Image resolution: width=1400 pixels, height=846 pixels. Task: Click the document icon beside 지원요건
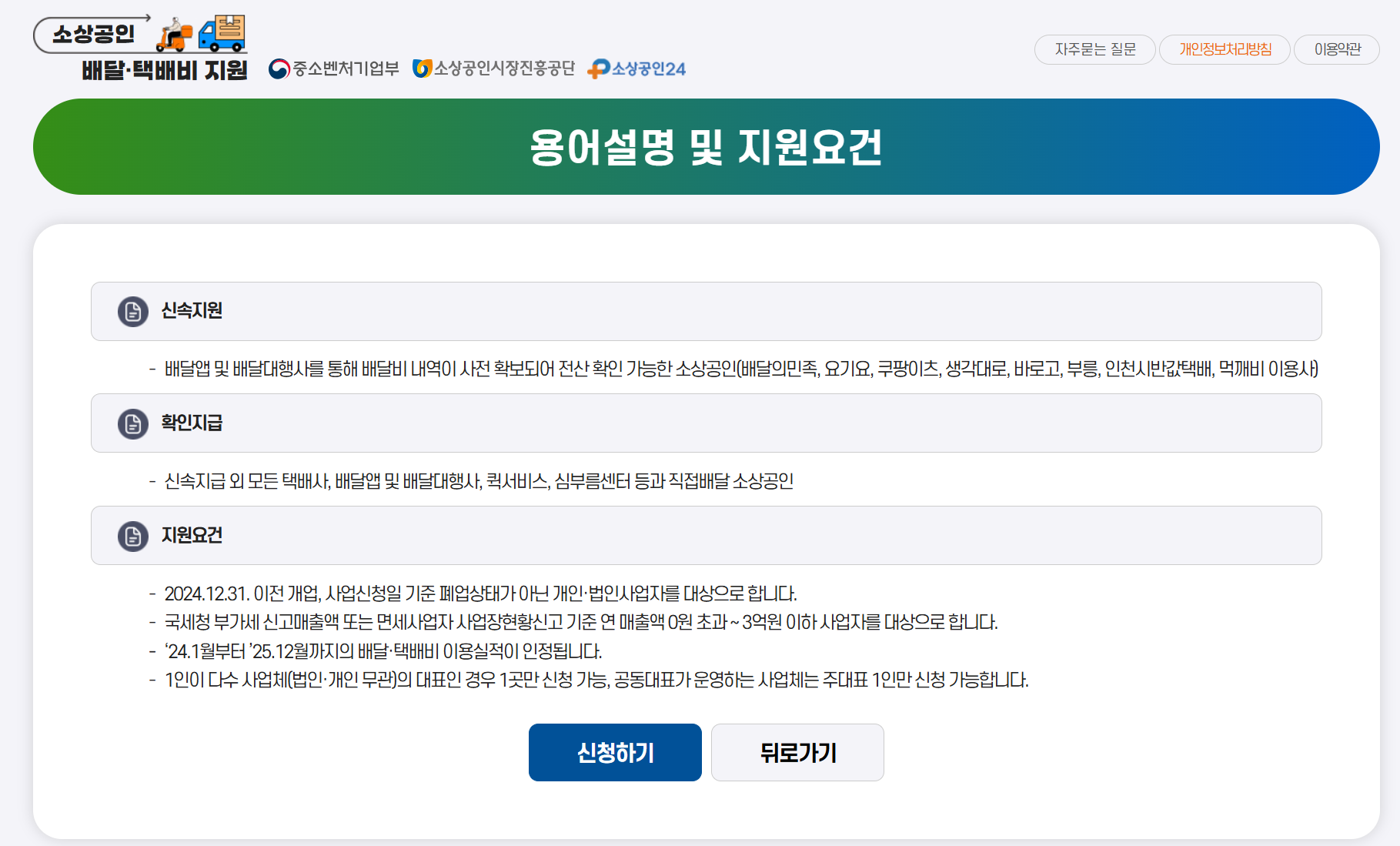[x=132, y=535]
